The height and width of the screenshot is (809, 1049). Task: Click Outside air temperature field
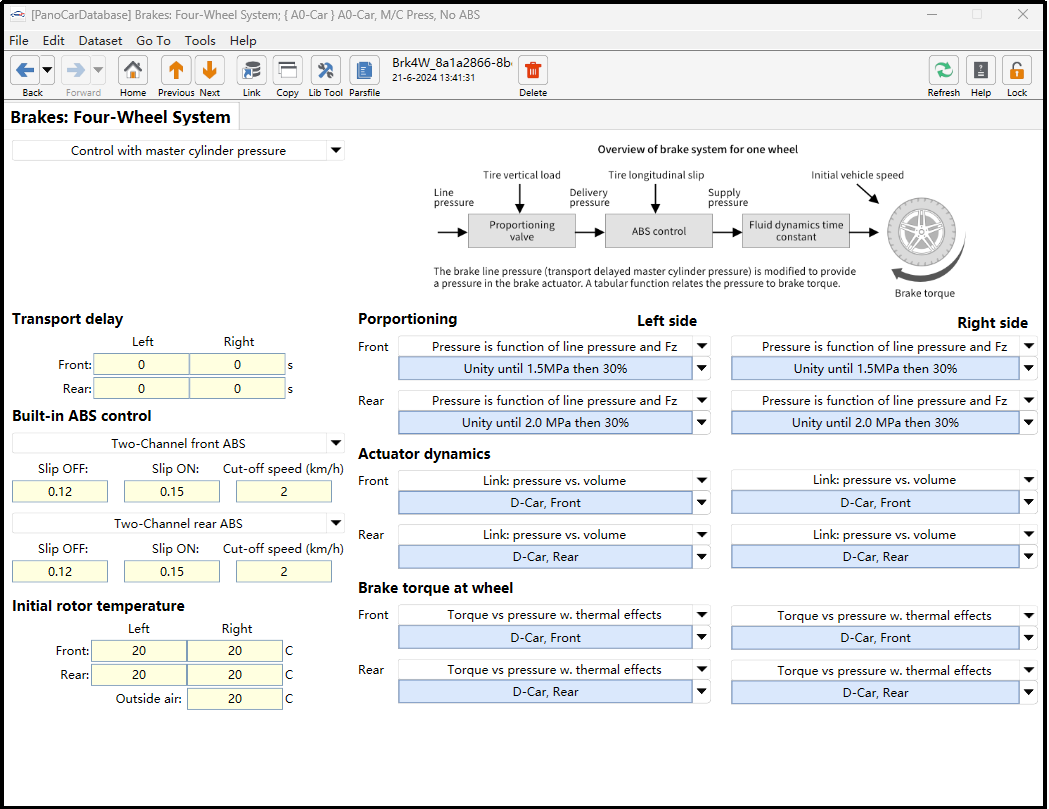(x=235, y=699)
